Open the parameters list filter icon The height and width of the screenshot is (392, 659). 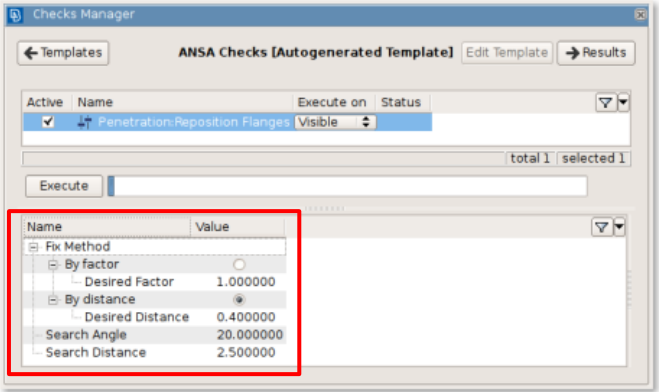click(601, 227)
